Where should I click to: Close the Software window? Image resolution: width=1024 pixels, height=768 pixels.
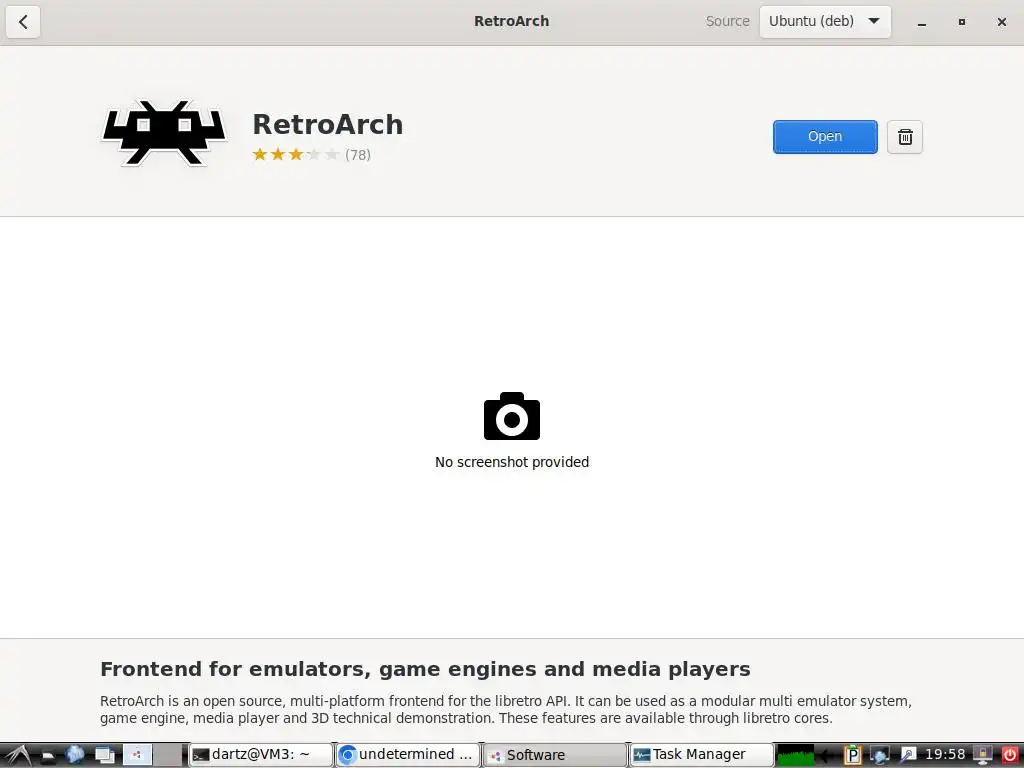(x=1001, y=22)
